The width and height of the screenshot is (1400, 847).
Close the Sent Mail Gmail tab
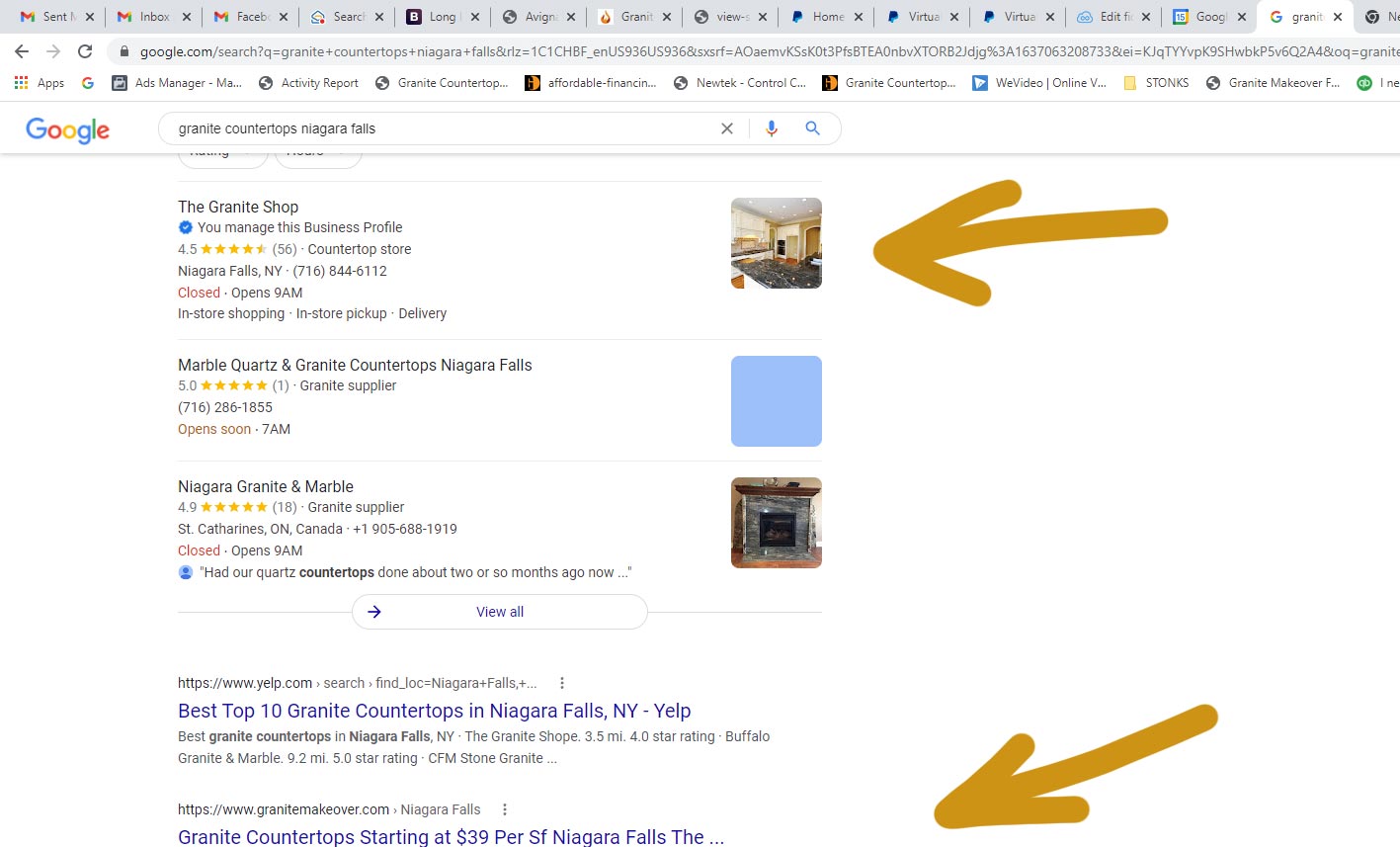[90, 17]
